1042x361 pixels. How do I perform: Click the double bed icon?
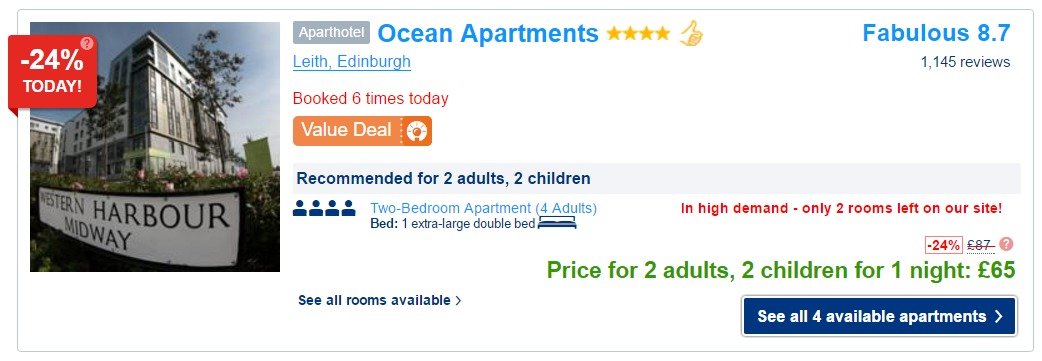557,223
